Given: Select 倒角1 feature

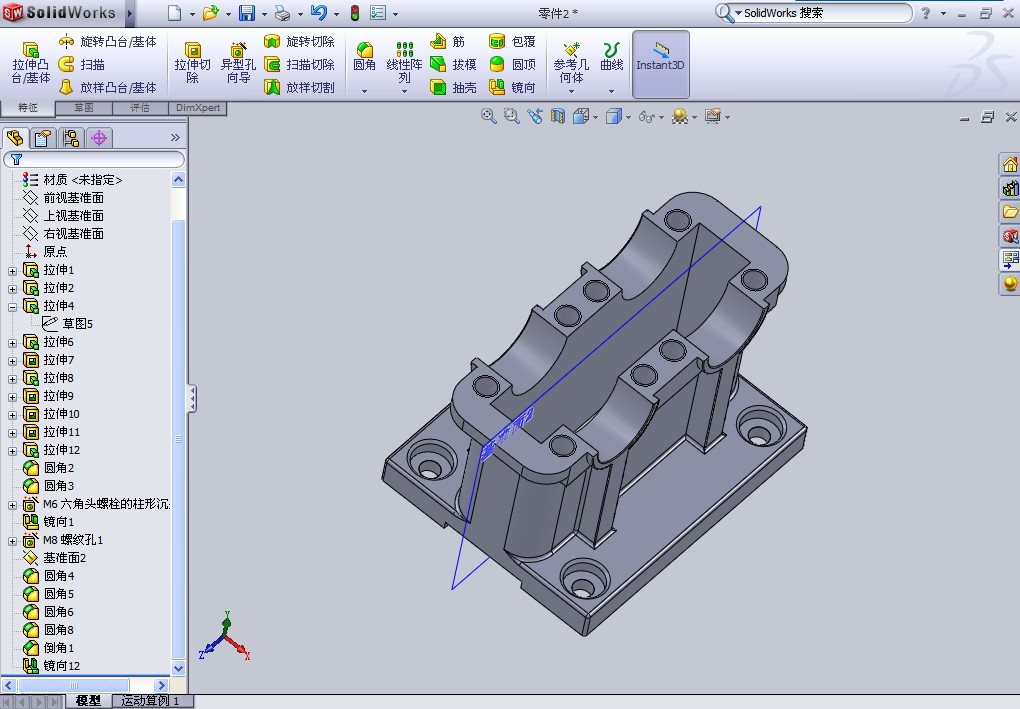Looking at the screenshot, I should click(49, 647).
